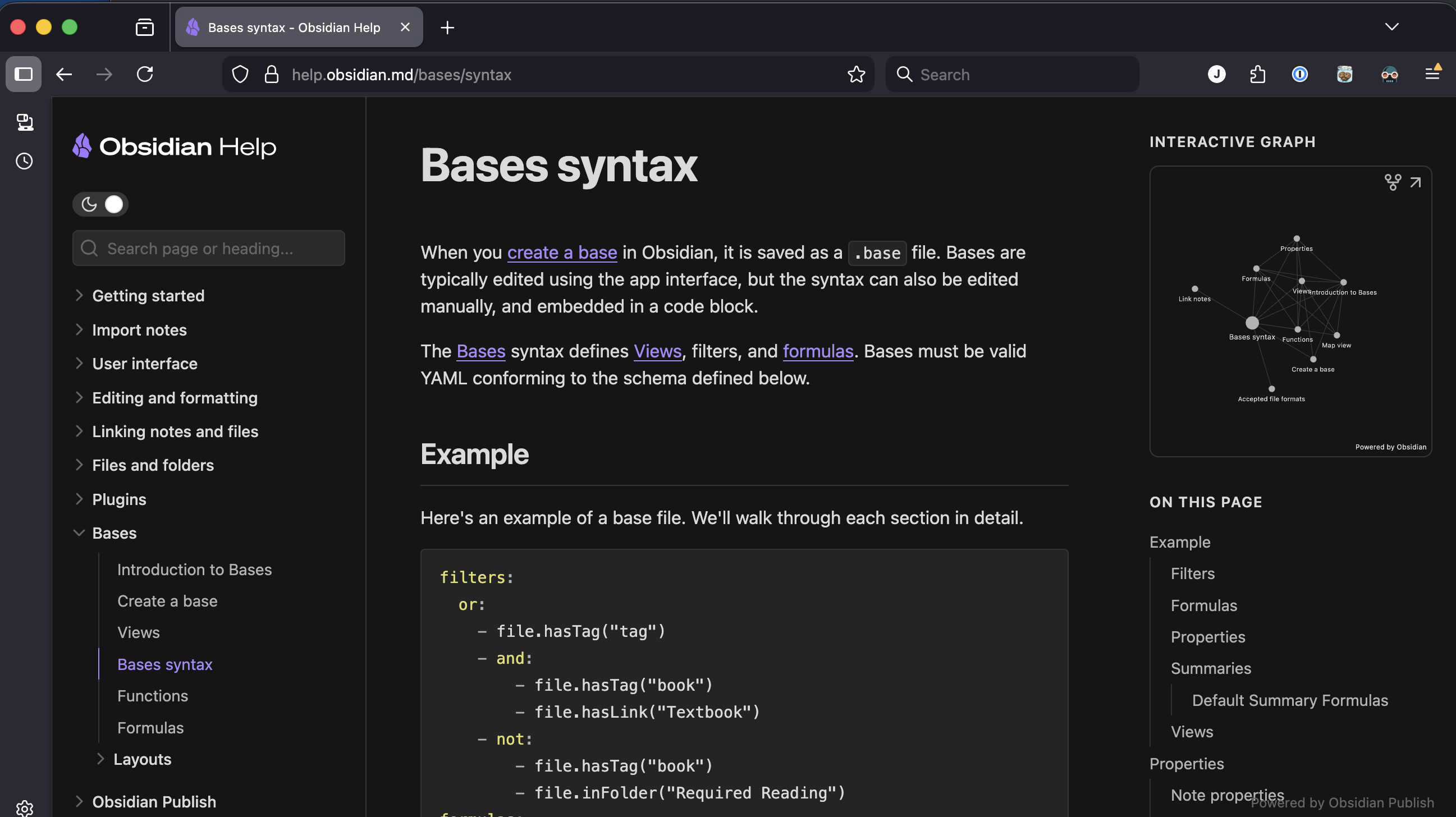Open the extensions puzzle icon

tap(1258, 75)
